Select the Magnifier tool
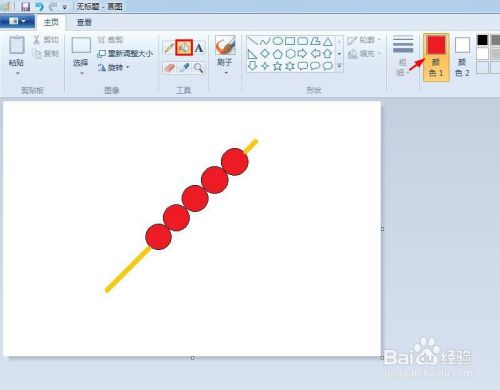This screenshot has height=390, width=500. [199, 68]
